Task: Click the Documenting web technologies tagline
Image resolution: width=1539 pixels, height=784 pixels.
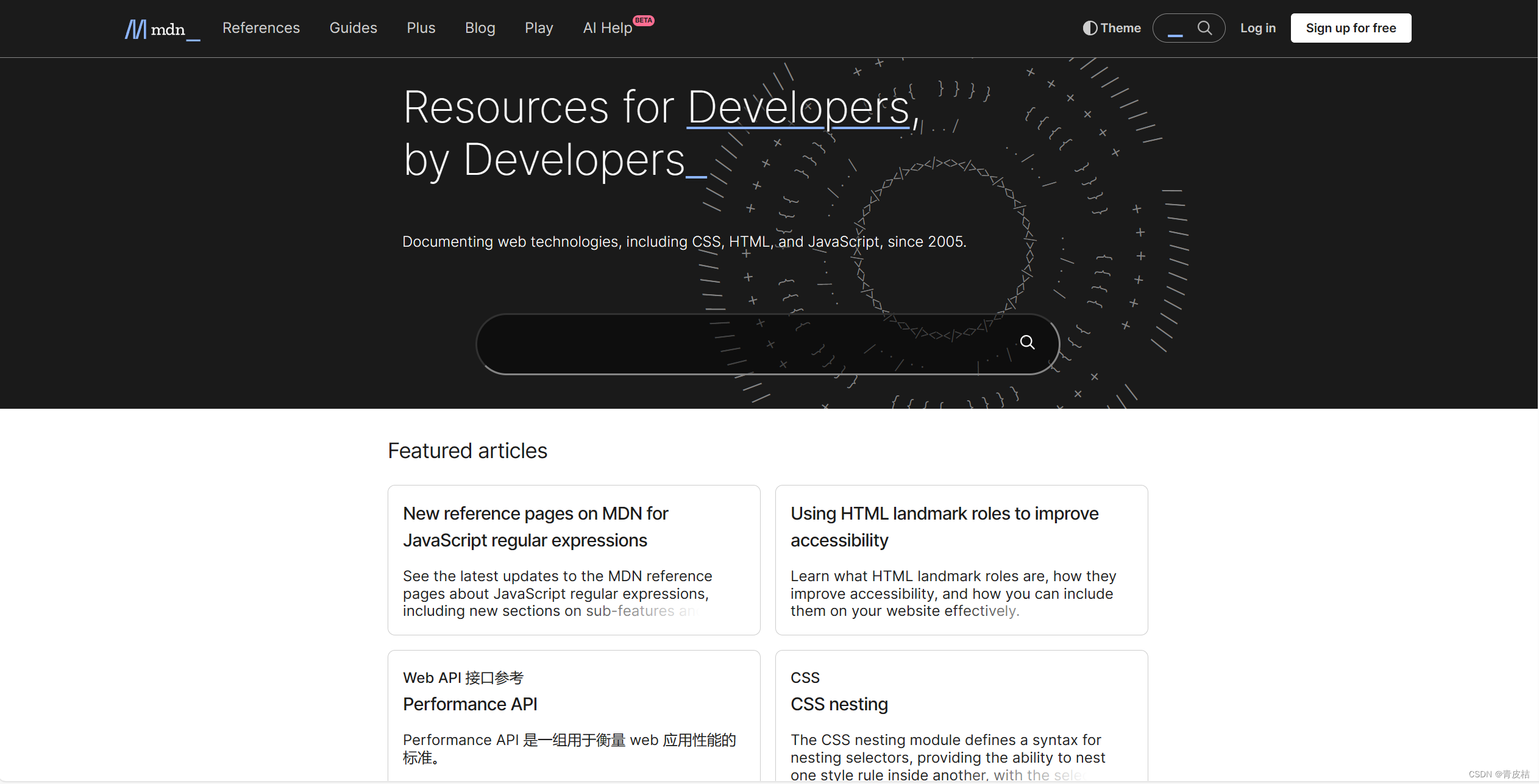Action: pos(684,242)
